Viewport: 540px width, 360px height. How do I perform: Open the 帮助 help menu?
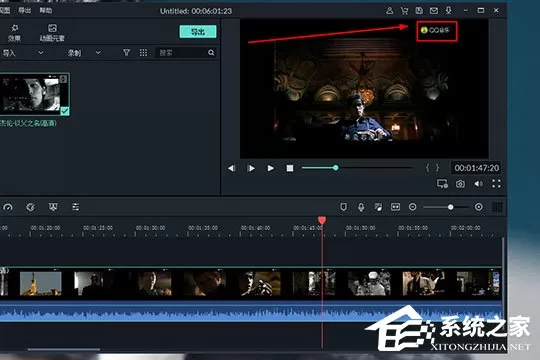[45, 10]
